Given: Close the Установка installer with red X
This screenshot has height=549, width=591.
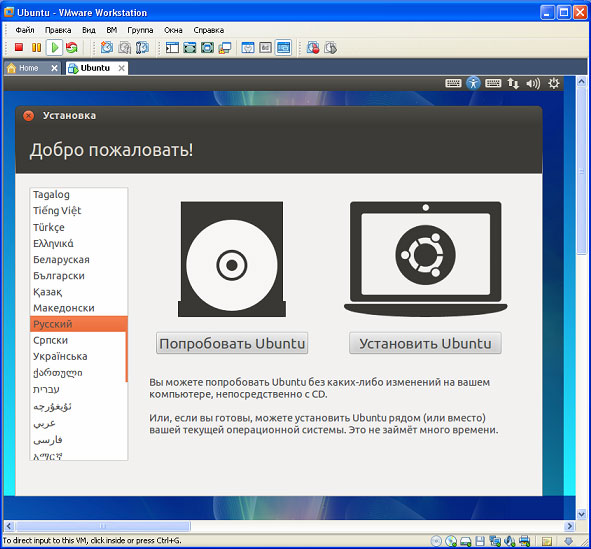Looking at the screenshot, I should [x=29, y=116].
